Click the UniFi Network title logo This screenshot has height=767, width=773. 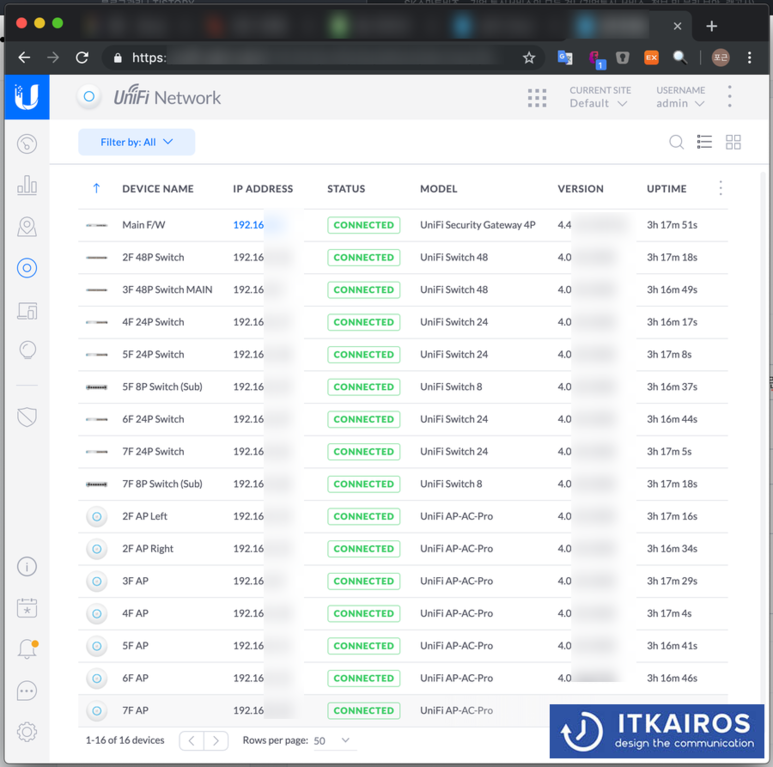coord(167,97)
